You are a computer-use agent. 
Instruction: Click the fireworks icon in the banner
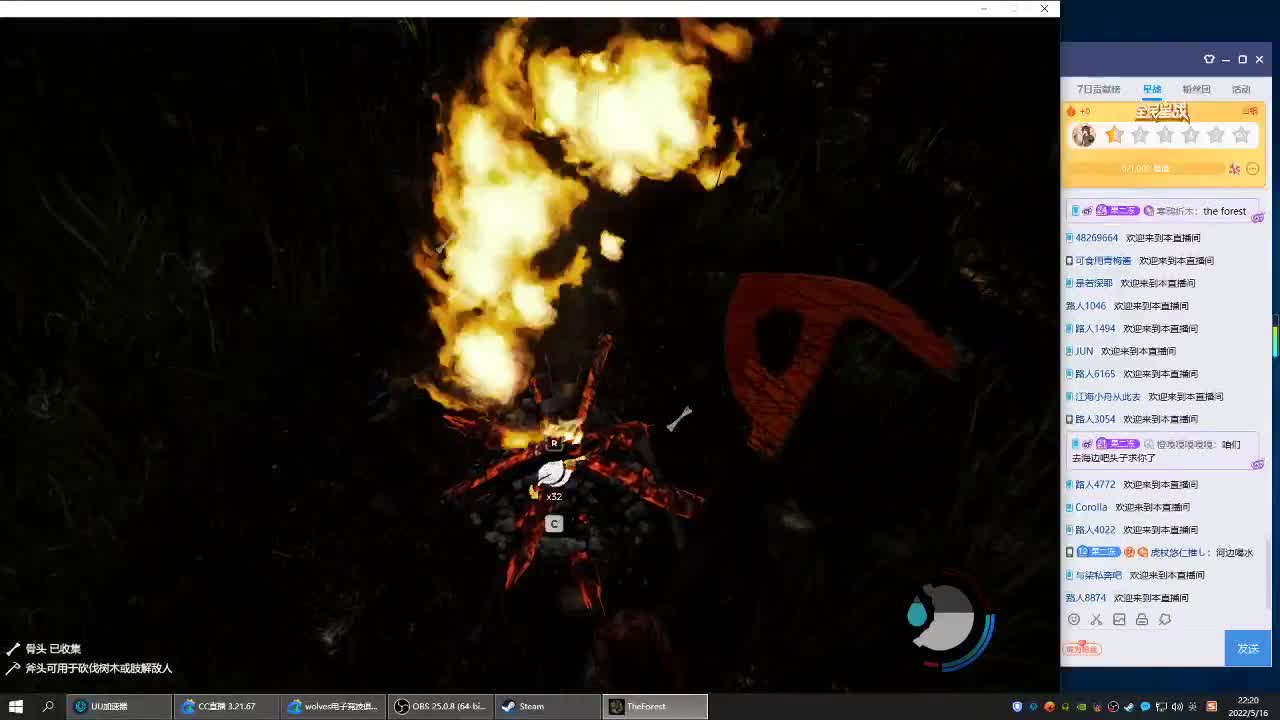(1235, 169)
